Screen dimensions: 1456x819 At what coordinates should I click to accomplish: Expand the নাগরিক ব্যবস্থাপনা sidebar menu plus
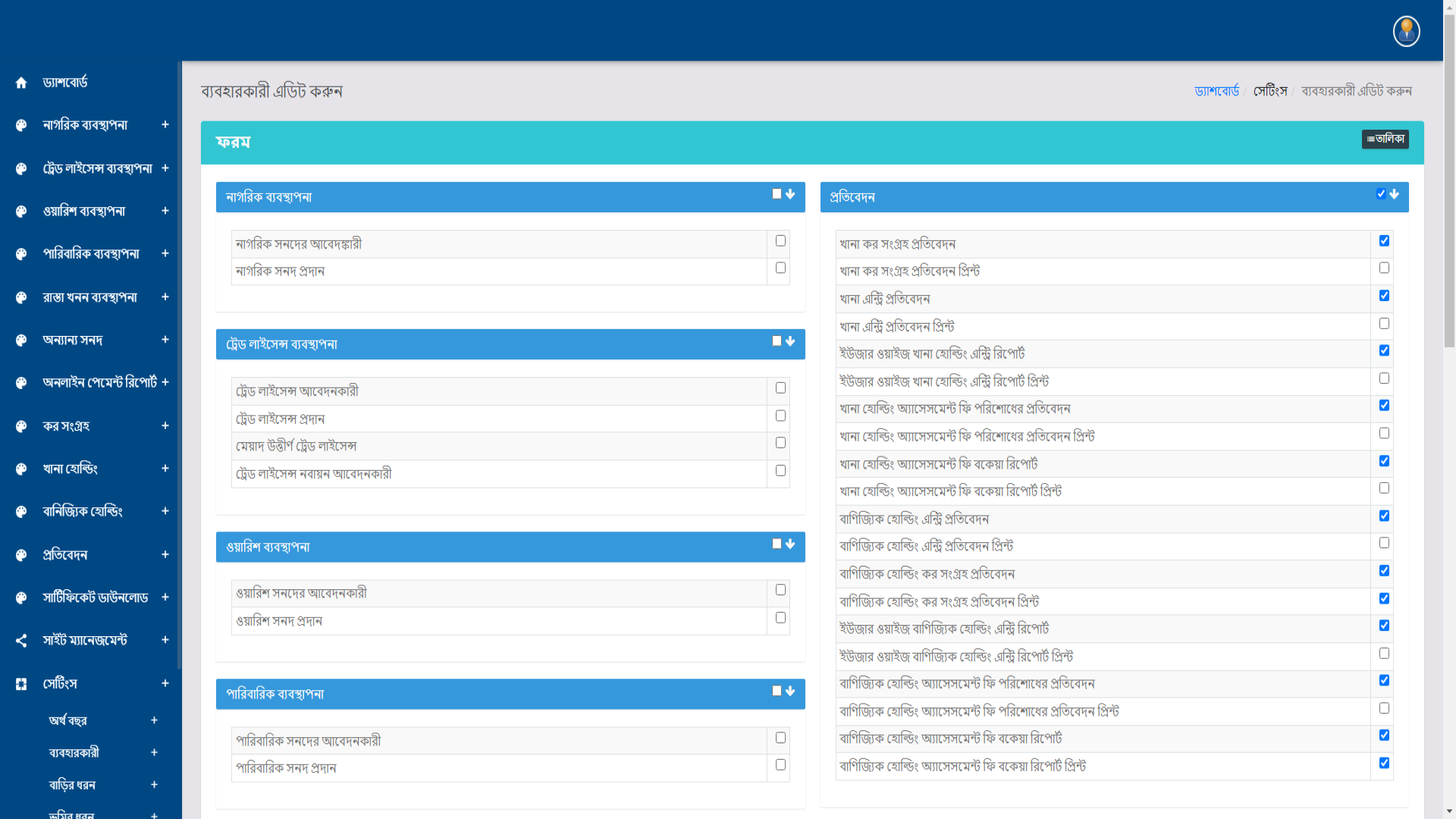pyautogui.click(x=165, y=124)
